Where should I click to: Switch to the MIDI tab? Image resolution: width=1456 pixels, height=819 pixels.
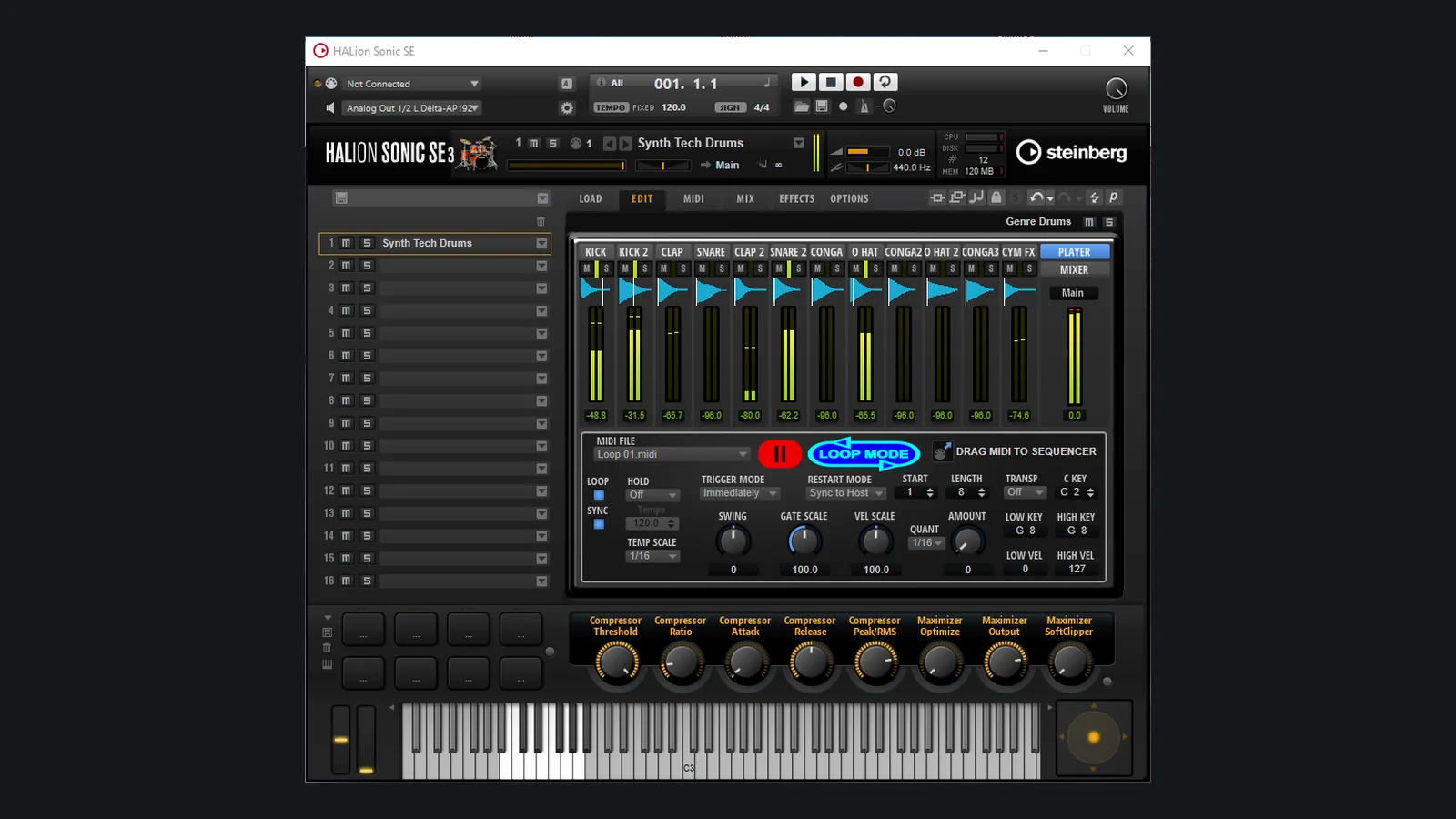click(x=693, y=198)
